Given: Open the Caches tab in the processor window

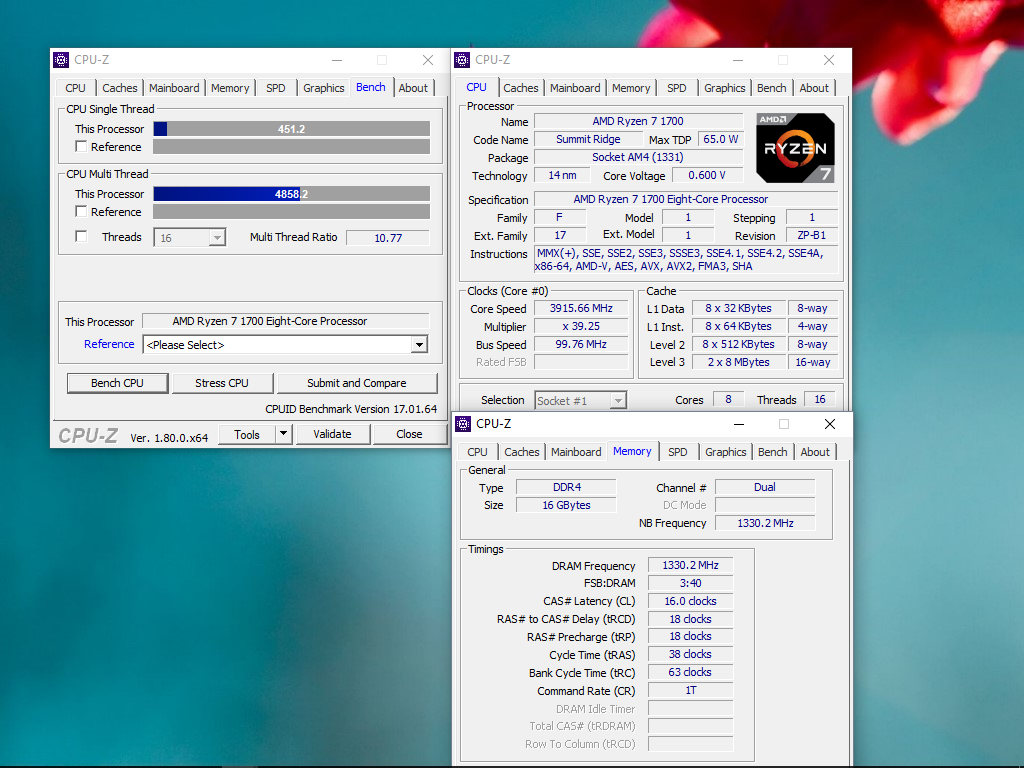Looking at the screenshot, I should tap(520, 88).
